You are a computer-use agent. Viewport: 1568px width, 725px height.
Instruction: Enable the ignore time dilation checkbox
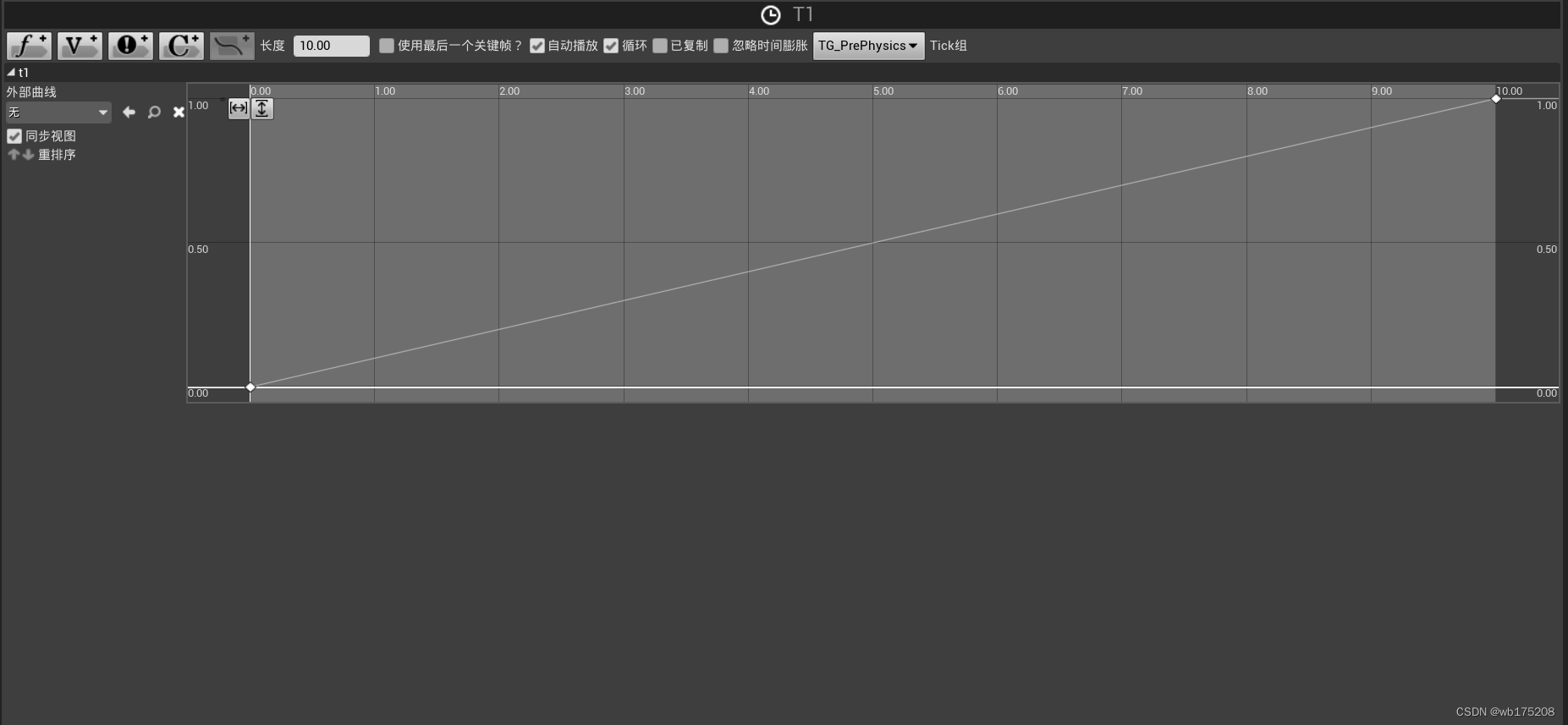click(x=721, y=46)
